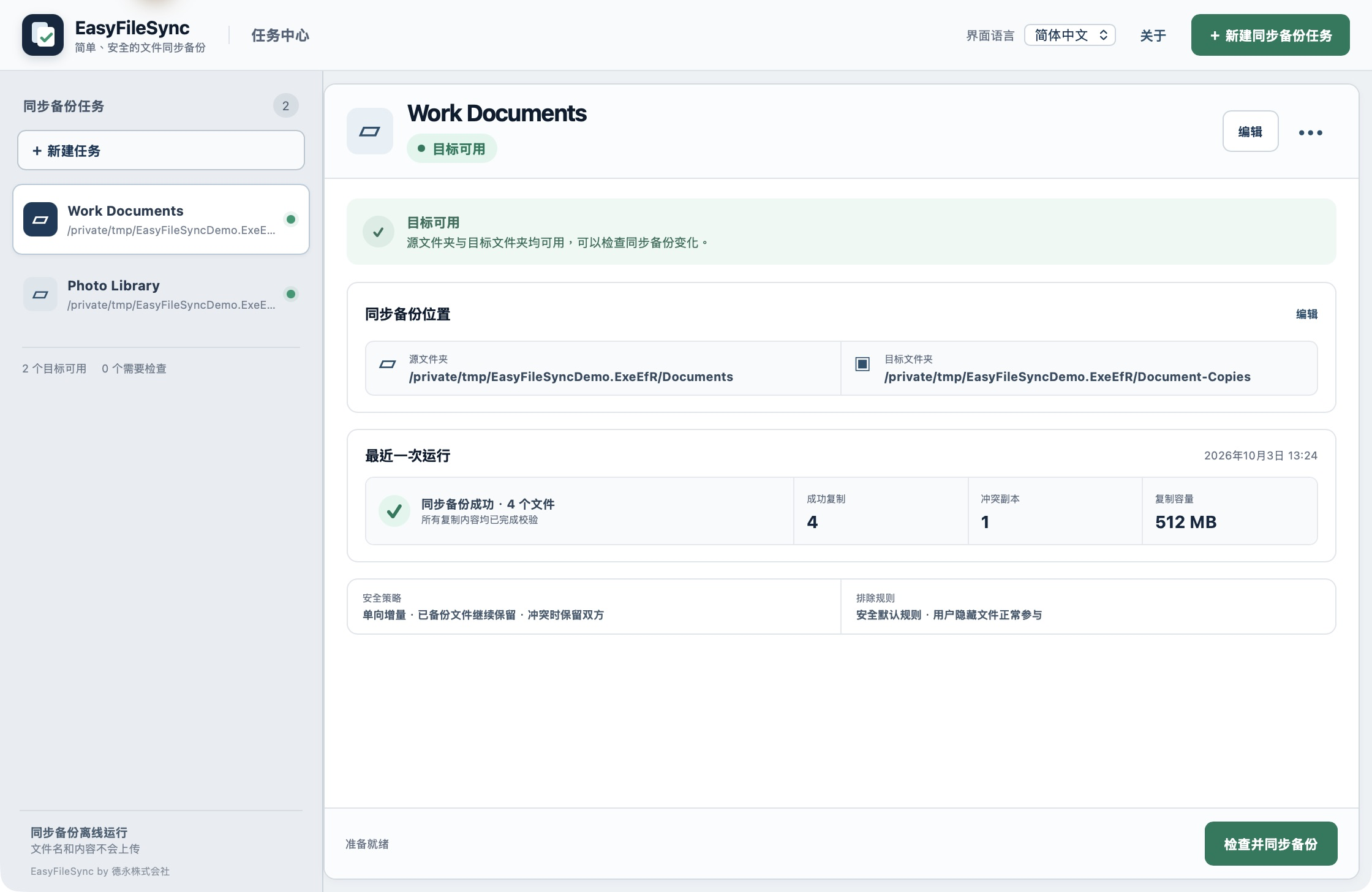Open the 任务中心 tab
Image resolution: width=1372 pixels, height=892 pixels.
[280, 36]
